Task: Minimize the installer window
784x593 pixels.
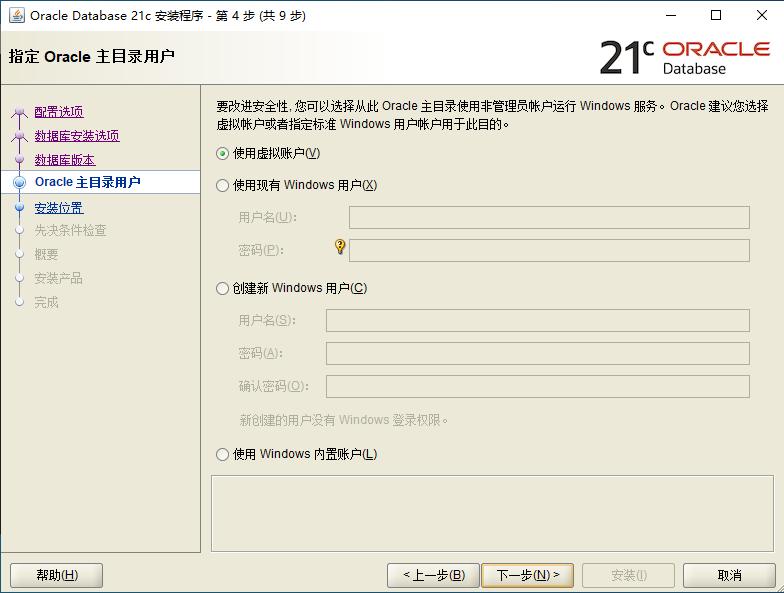Action: click(x=671, y=16)
